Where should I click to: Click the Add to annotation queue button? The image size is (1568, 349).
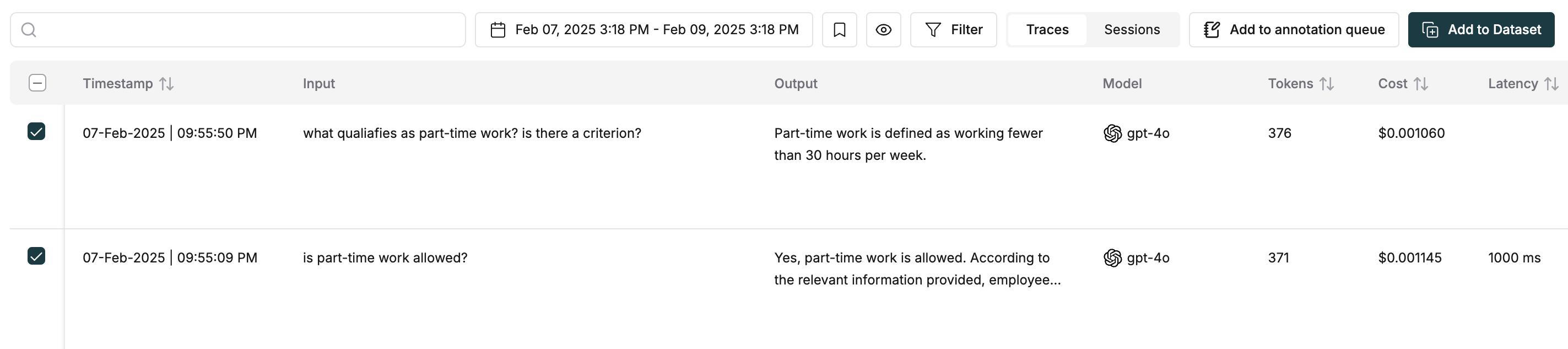1294,29
